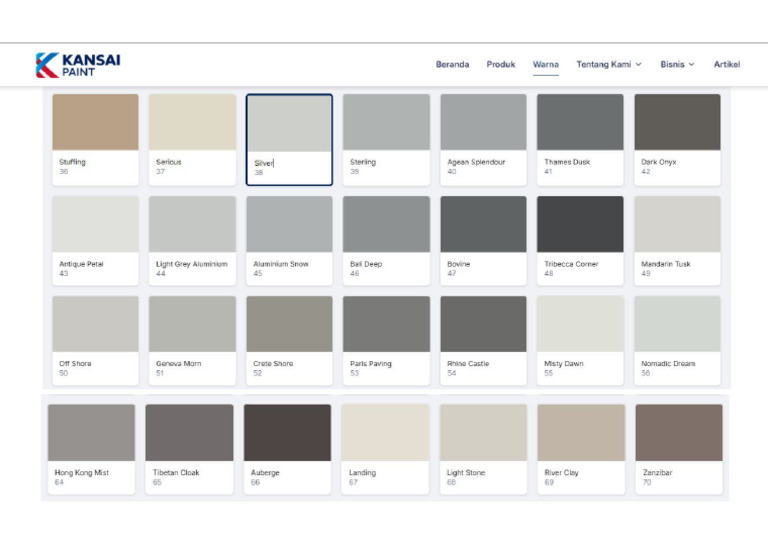Screen dimensions: 768x543
Task: Select the Stuffing 36 color swatch
Action: (x=96, y=140)
